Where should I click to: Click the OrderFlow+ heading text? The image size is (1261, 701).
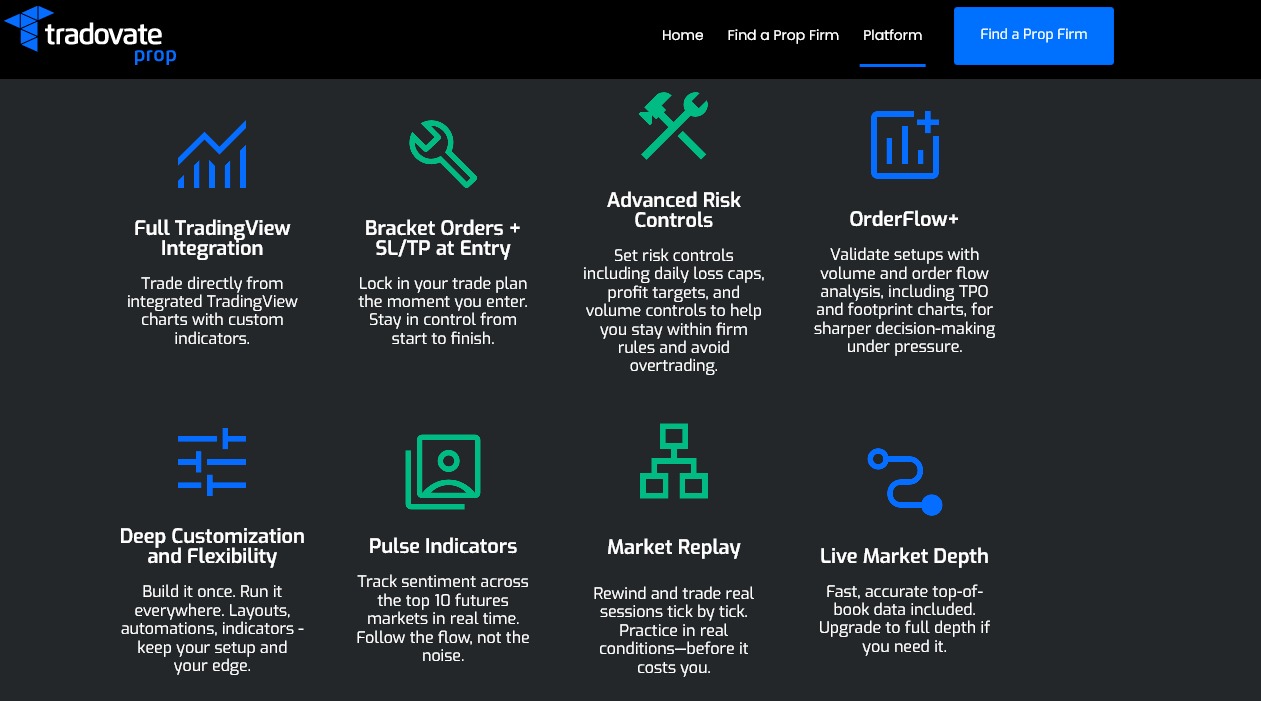[904, 218]
